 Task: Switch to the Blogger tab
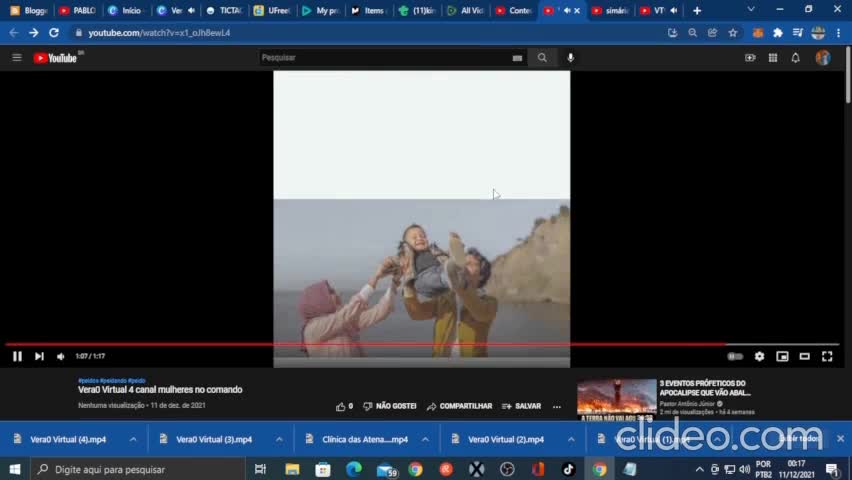pos(30,10)
